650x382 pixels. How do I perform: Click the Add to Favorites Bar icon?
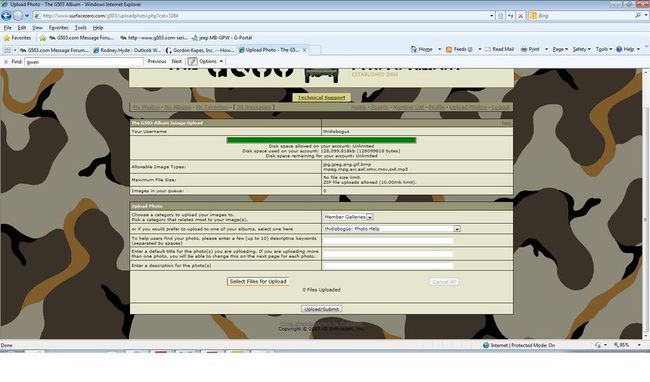point(43,38)
